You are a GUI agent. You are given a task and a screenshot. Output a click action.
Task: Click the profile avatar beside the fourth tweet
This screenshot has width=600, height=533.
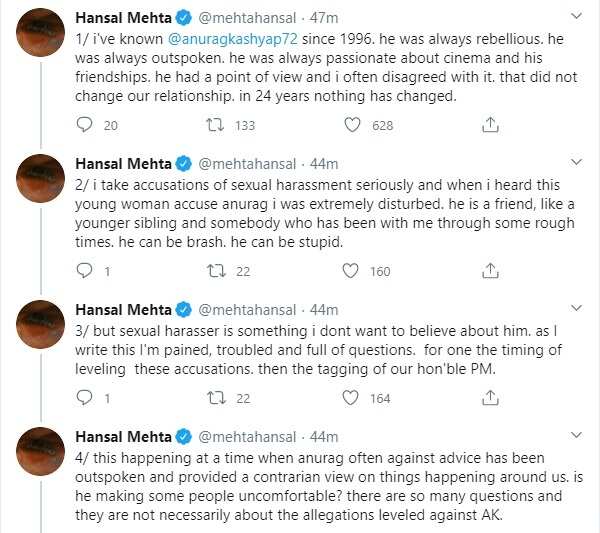[42, 451]
